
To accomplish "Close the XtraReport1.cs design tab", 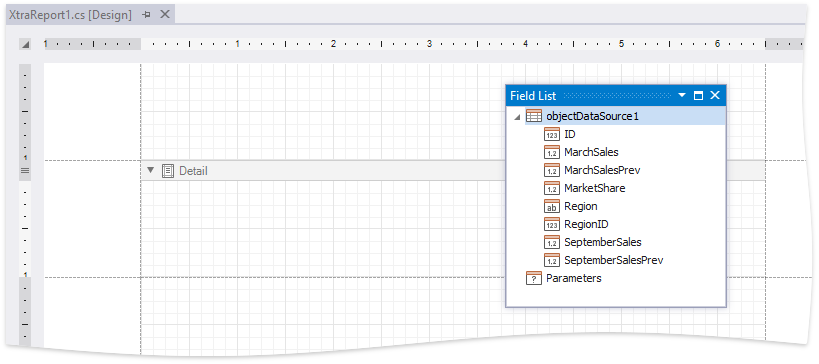I will (x=165, y=15).
